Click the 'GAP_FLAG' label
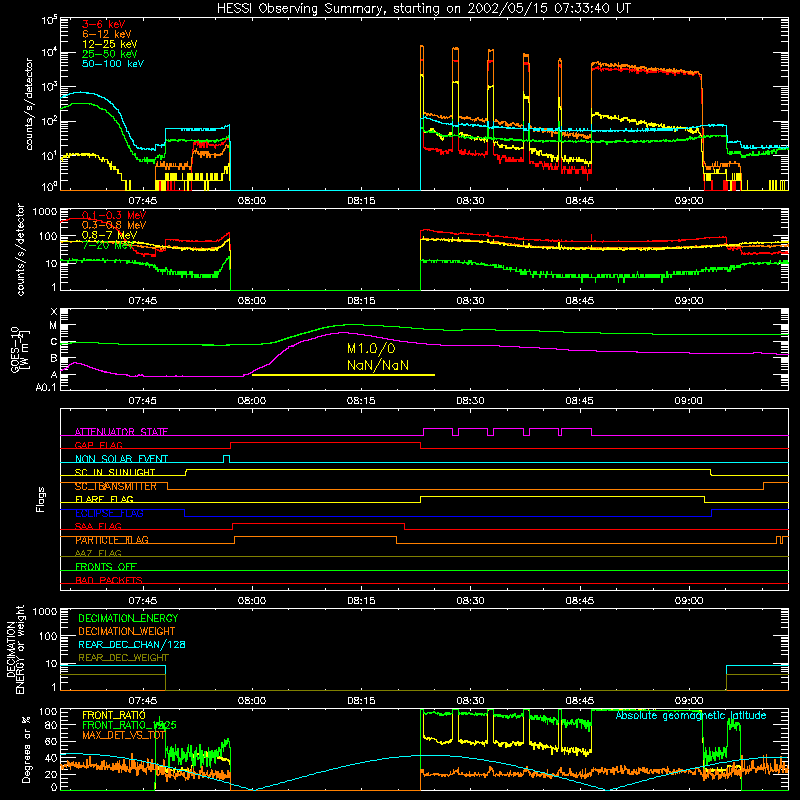Screen dimensions: 800x800 click(99, 445)
